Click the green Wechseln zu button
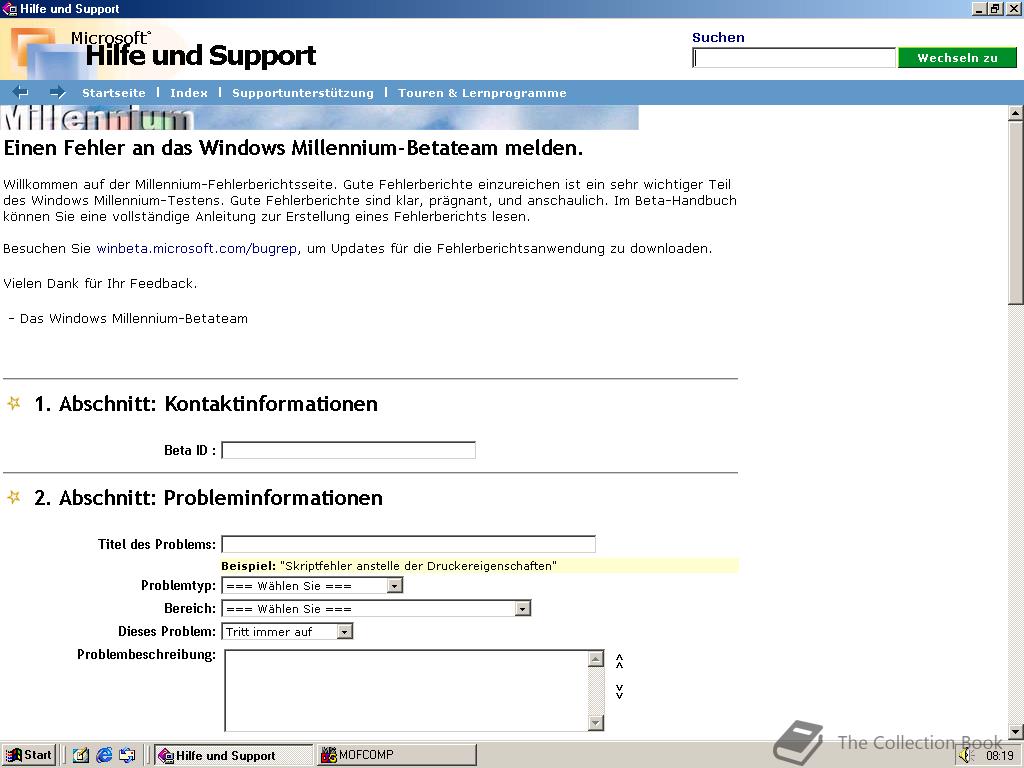Image resolution: width=1024 pixels, height=768 pixels. pyautogui.click(x=957, y=57)
